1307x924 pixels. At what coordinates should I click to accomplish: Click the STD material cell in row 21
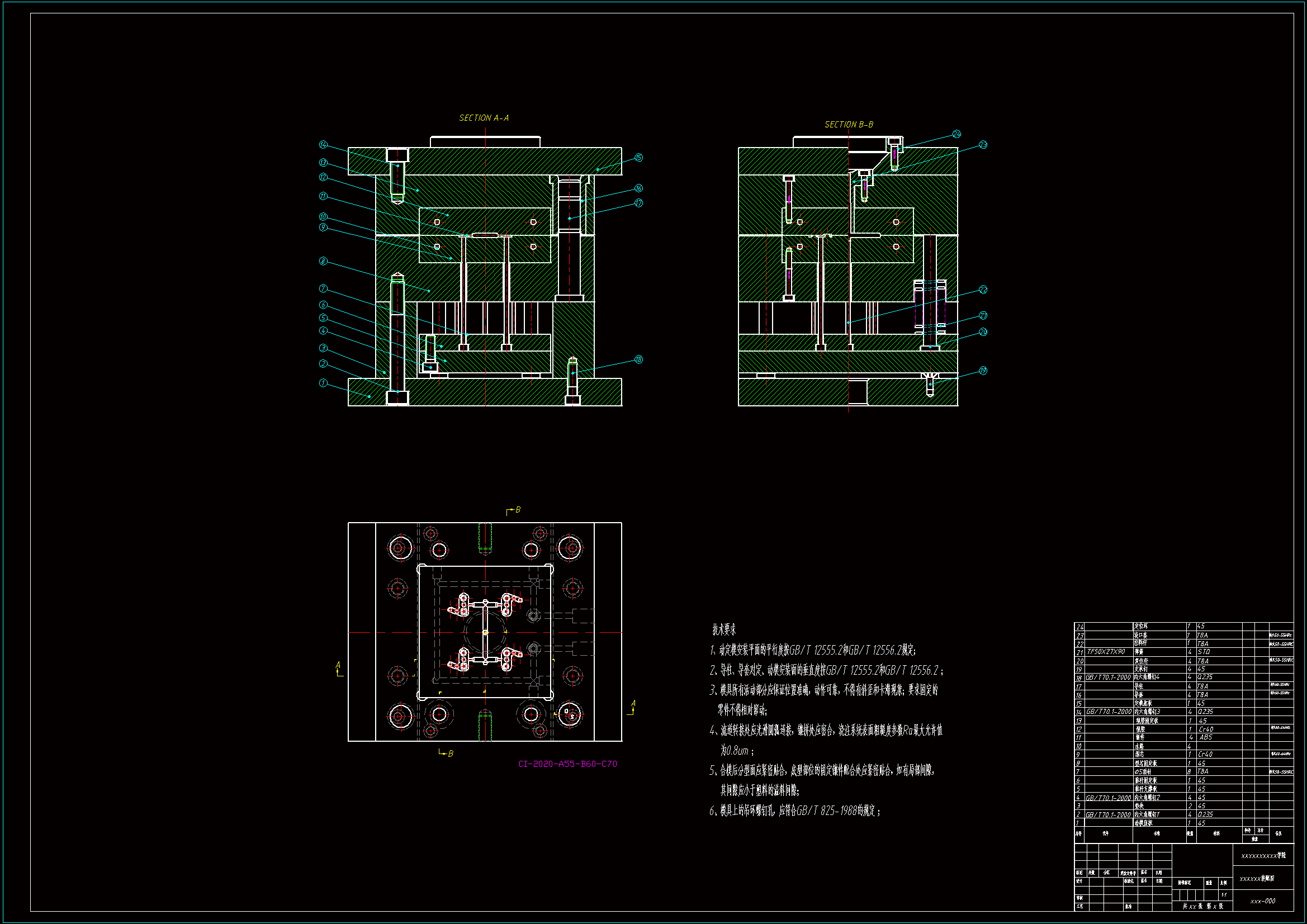coord(1204,652)
